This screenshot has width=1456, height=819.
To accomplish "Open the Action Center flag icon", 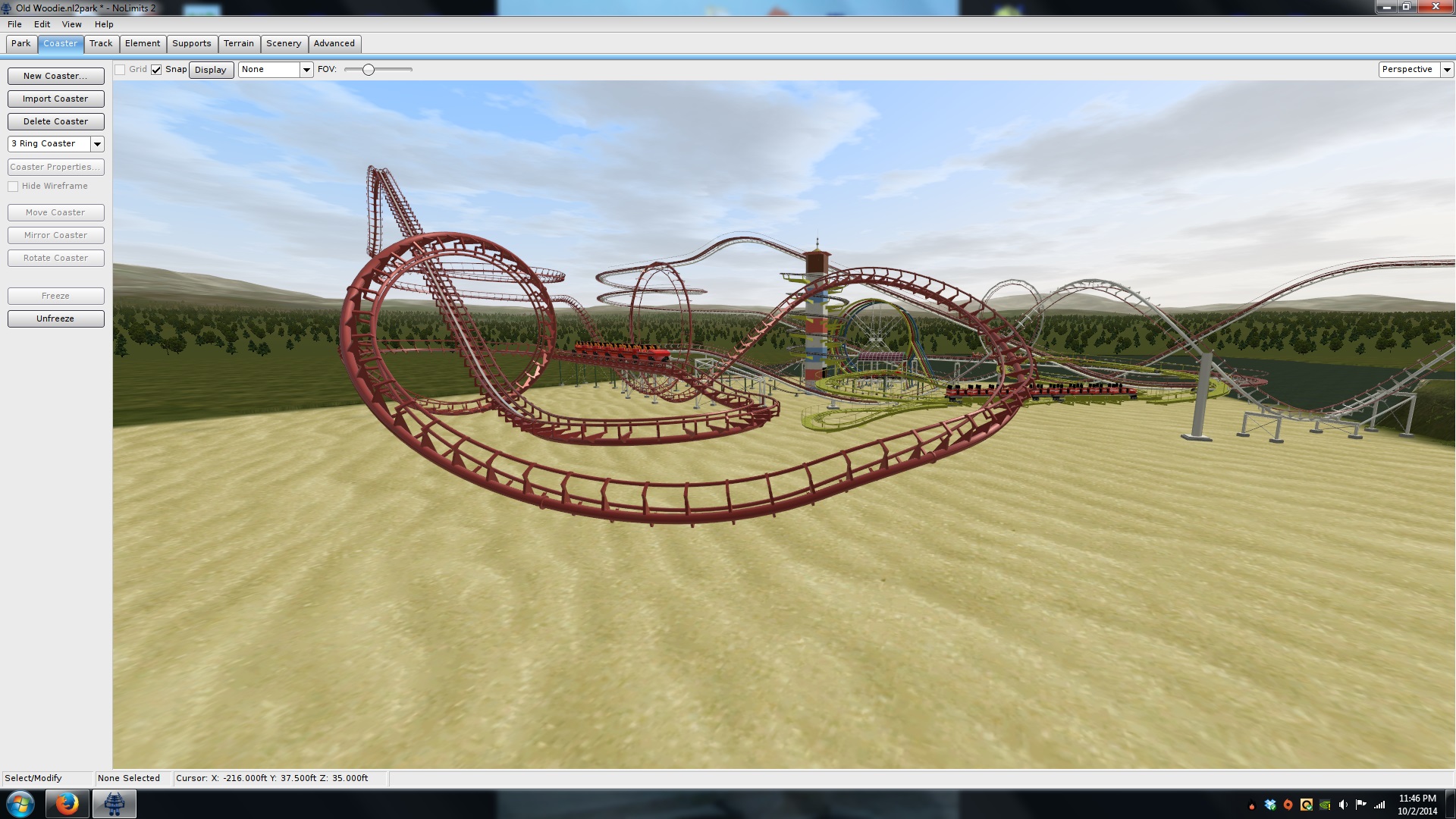I will (1361, 805).
